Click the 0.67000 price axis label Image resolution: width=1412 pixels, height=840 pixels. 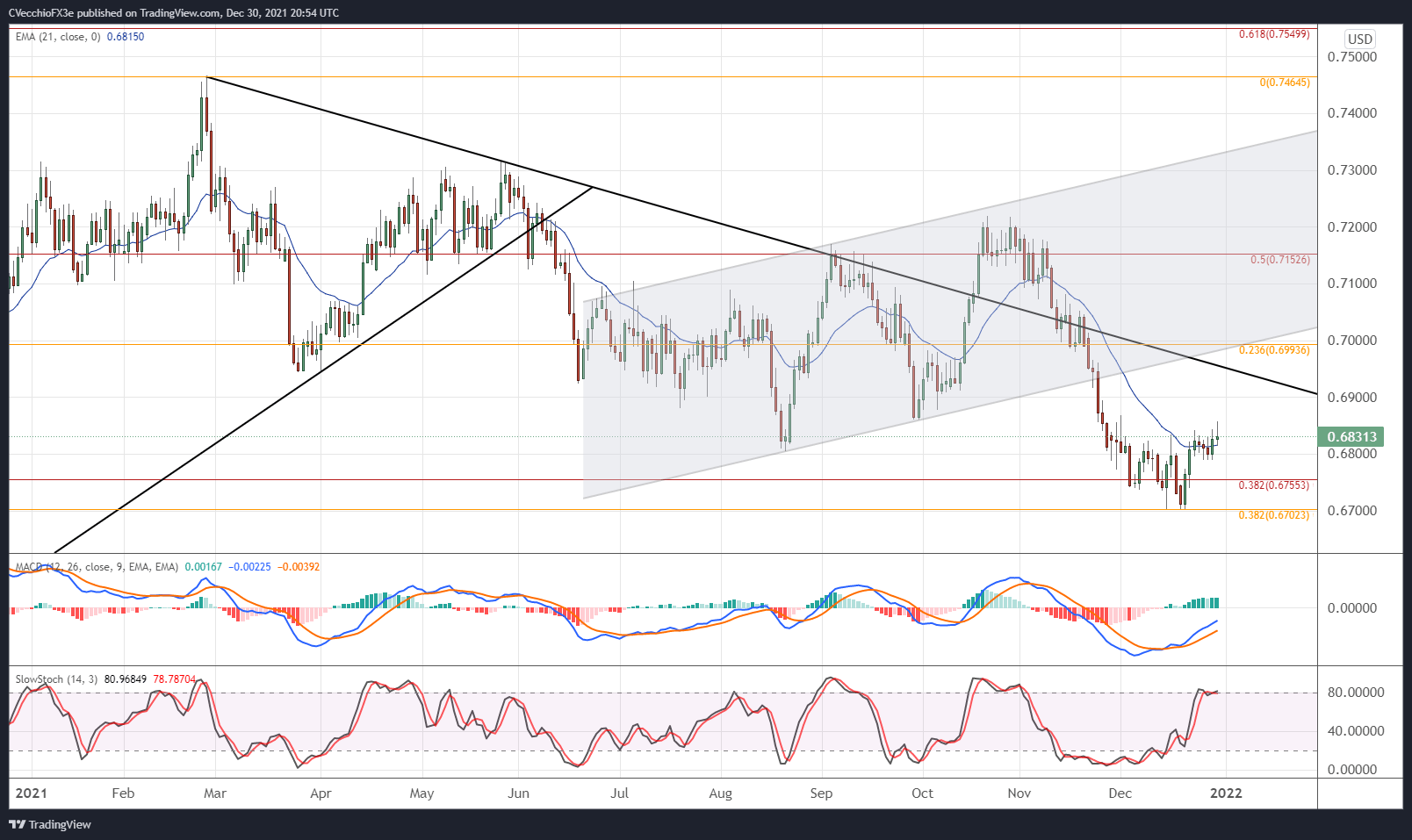click(1352, 511)
